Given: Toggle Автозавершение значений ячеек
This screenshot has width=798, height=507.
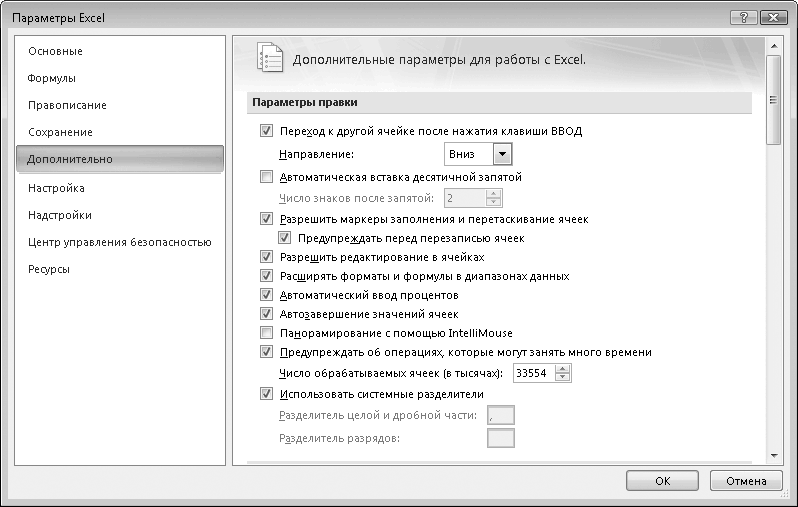Looking at the screenshot, I should [266, 314].
